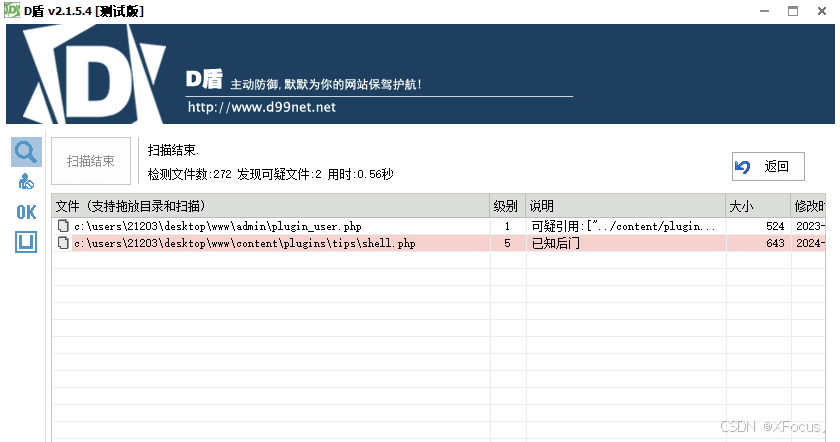Screen dimensions: 840x442
Task: Open the user clone detection sidebar icon
Action: [26, 182]
